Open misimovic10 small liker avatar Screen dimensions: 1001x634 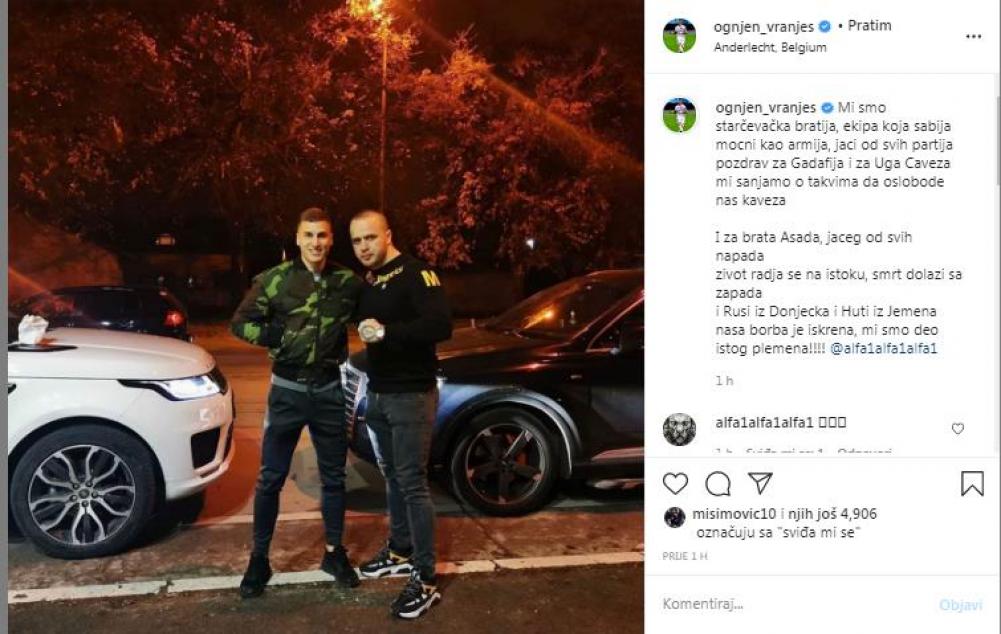[674, 517]
